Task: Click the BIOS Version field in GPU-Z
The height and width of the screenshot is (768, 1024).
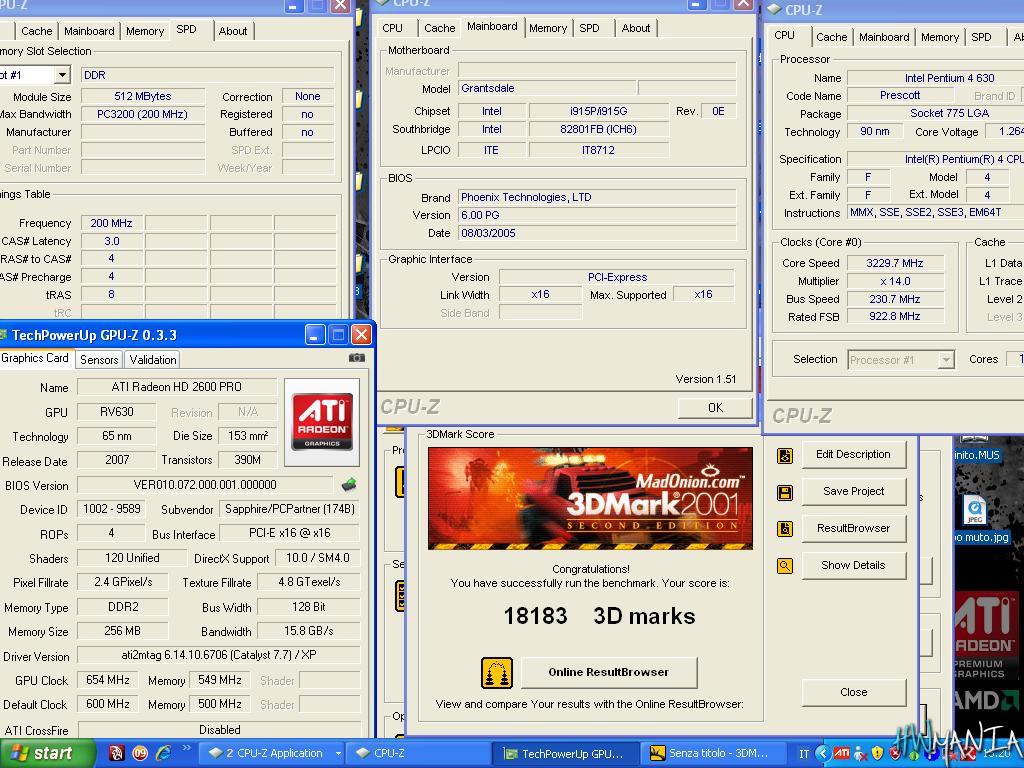Action: (x=205, y=485)
